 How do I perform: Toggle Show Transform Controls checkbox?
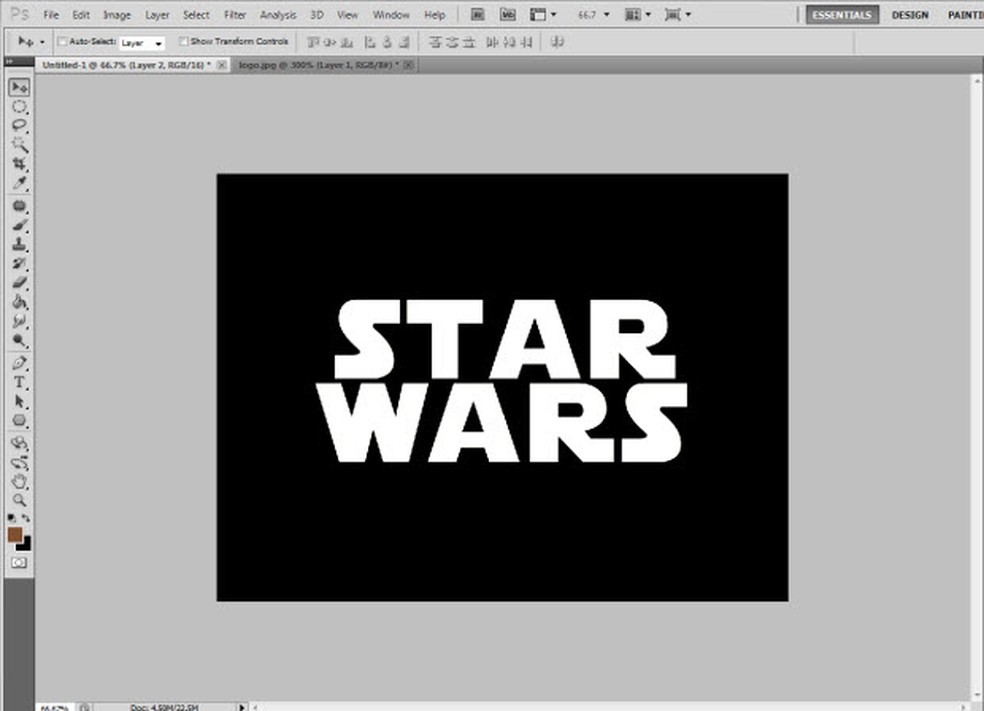tap(183, 42)
